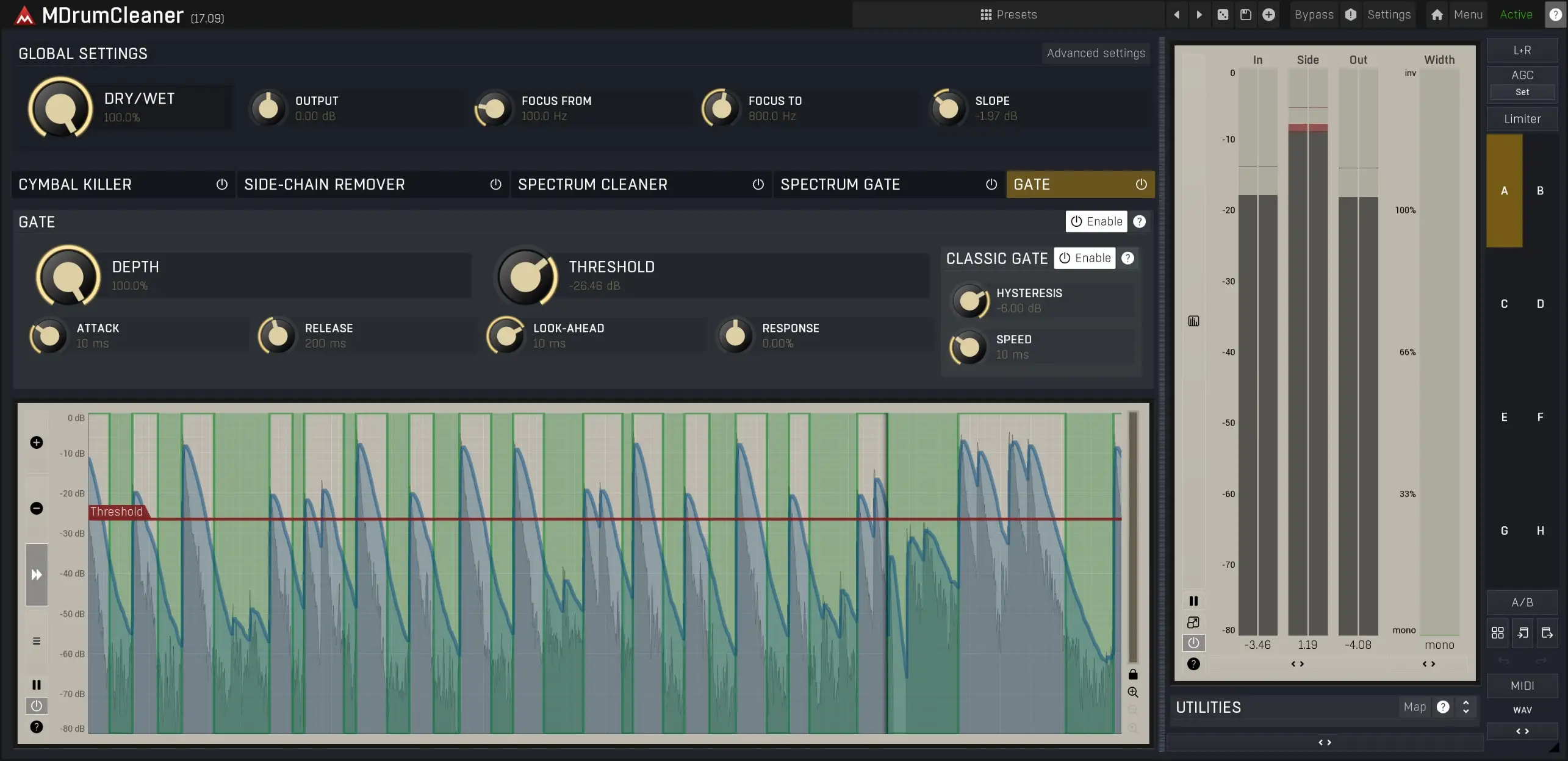This screenshot has height=761, width=1568.
Task: Click the Release value 200 ms
Action: point(325,343)
